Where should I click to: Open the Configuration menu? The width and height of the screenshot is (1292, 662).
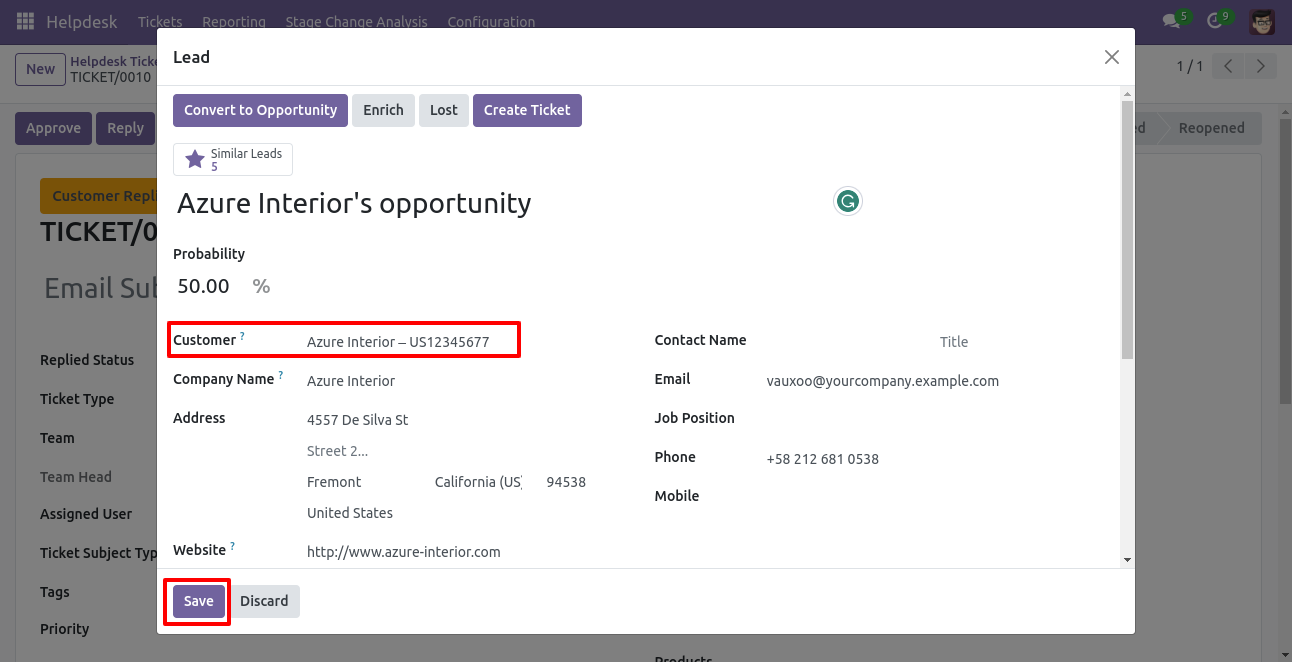pos(491,22)
